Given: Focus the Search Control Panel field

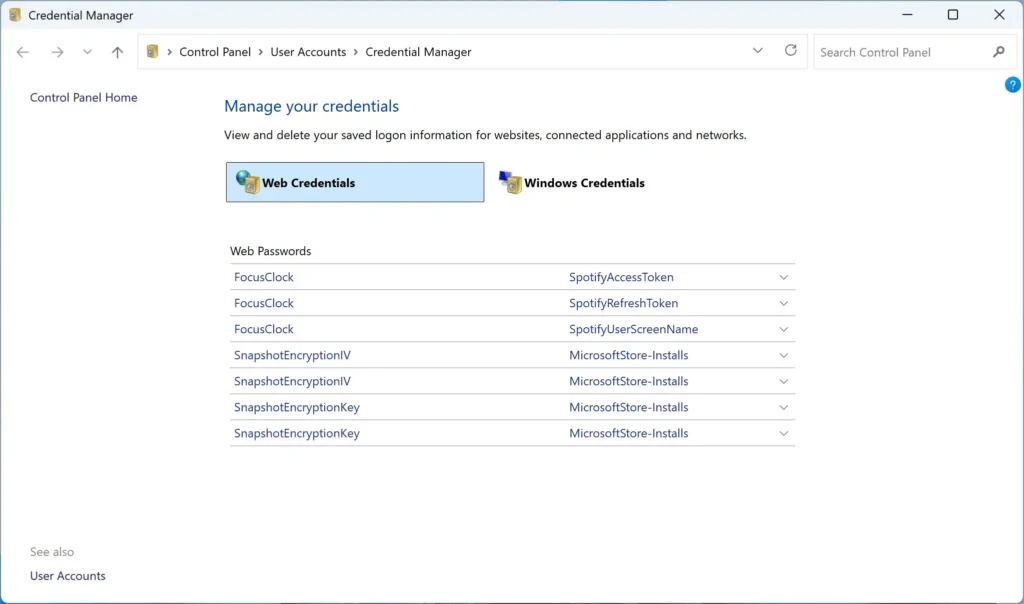Looking at the screenshot, I should click(x=904, y=52).
